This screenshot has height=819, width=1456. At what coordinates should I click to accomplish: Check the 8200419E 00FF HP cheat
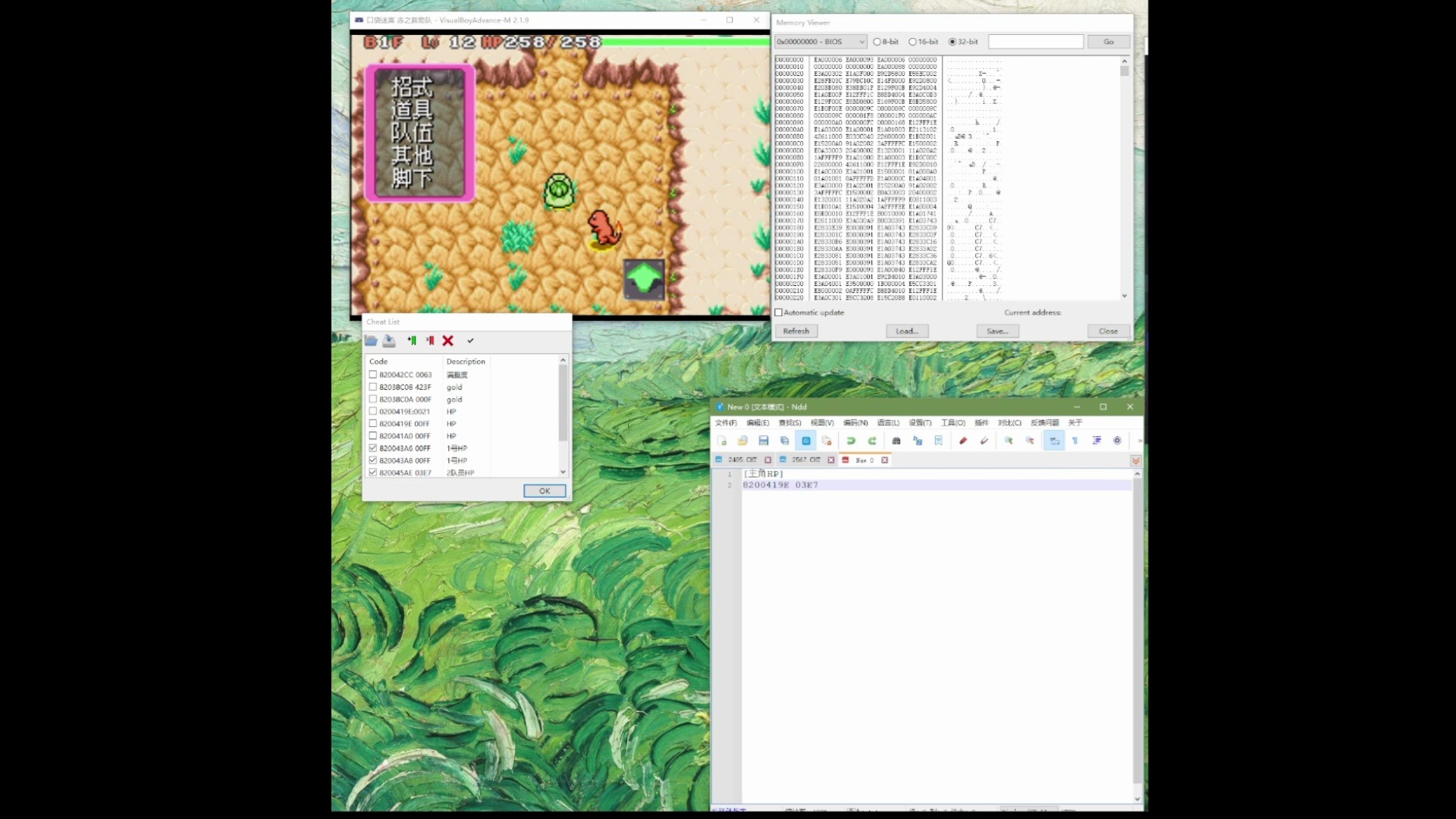point(373,423)
